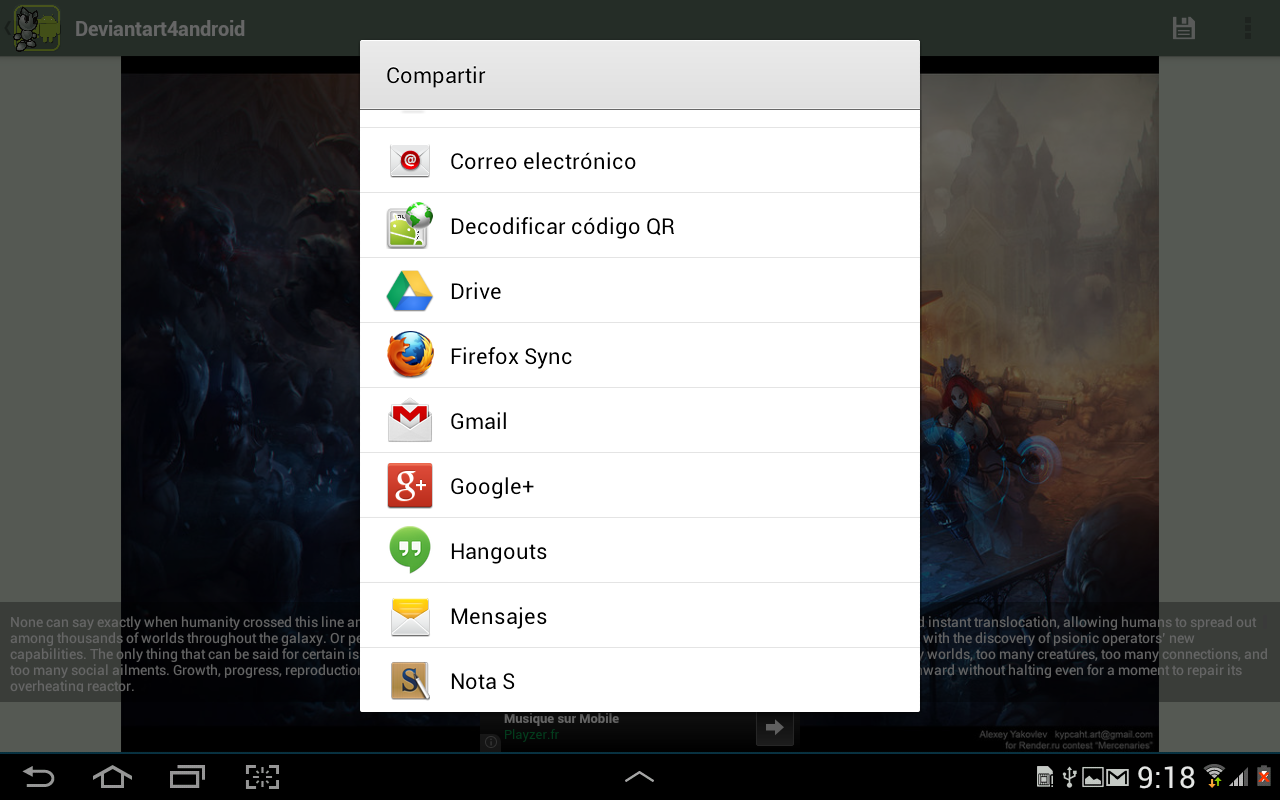Tap the Android home button
The height and width of the screenshot is (800, 1280).
coord(112,777)
